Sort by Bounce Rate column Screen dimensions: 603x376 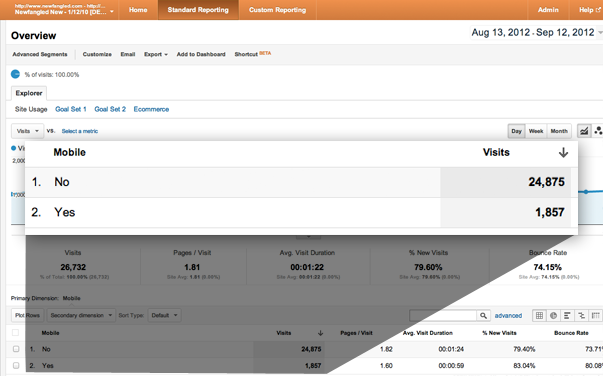click(x=571, y=333)
